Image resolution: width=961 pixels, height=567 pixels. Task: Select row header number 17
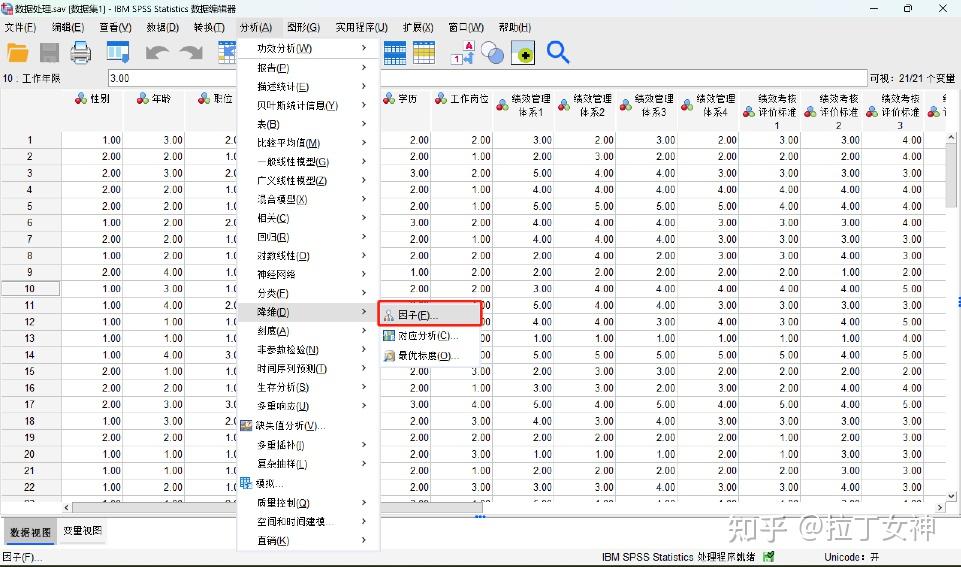(30, 405)
